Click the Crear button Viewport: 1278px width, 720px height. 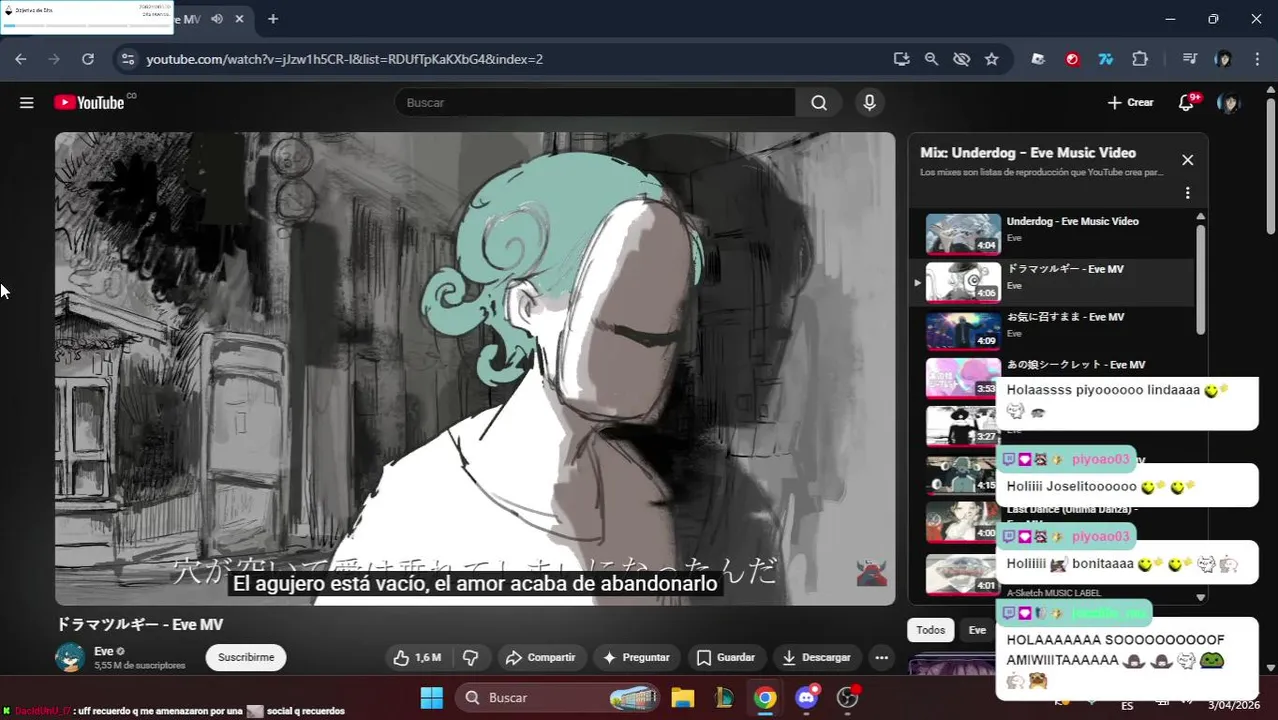tap(1130, 102)
